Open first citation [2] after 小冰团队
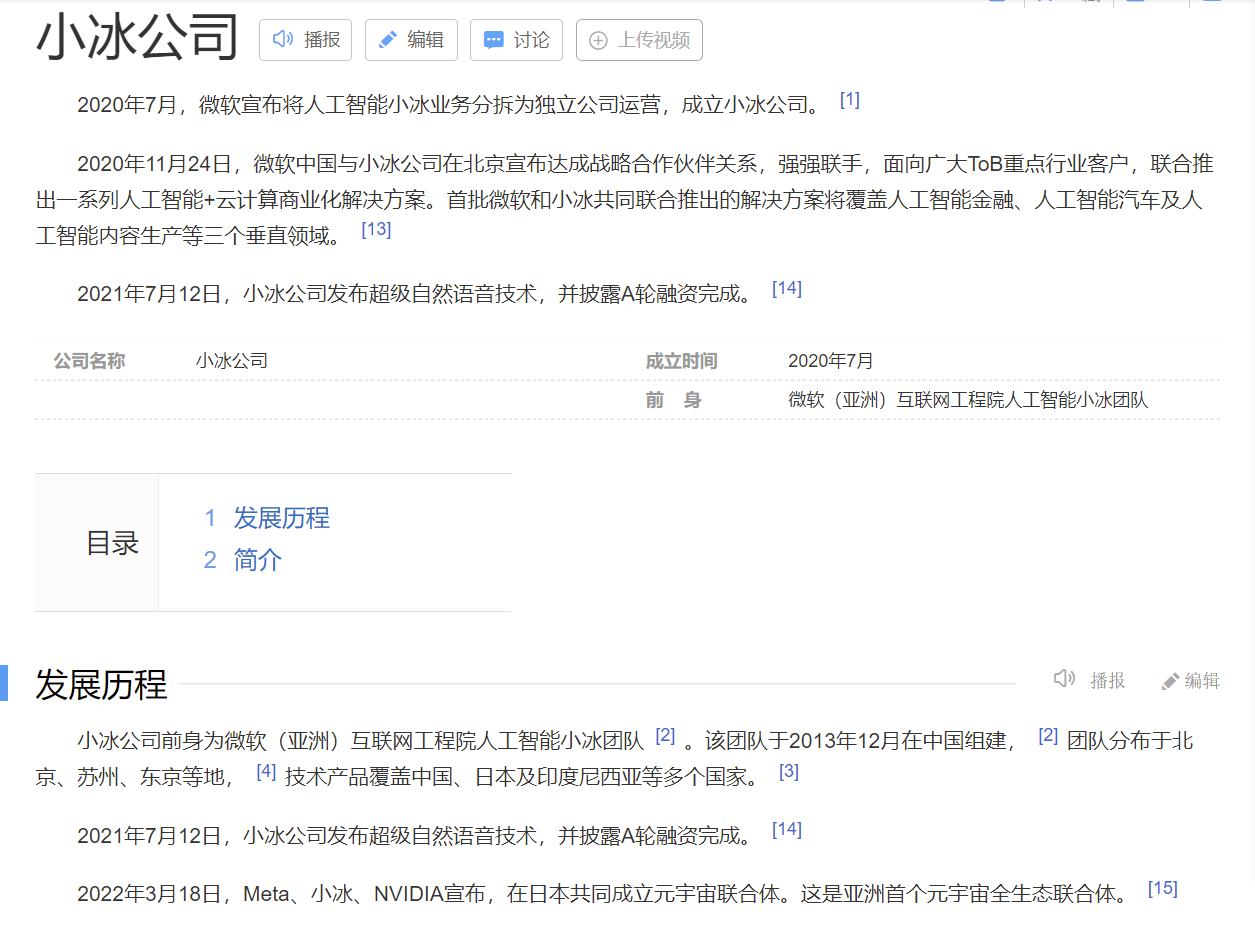Screen dimensions: 1255x937 (x=665, y=736)
